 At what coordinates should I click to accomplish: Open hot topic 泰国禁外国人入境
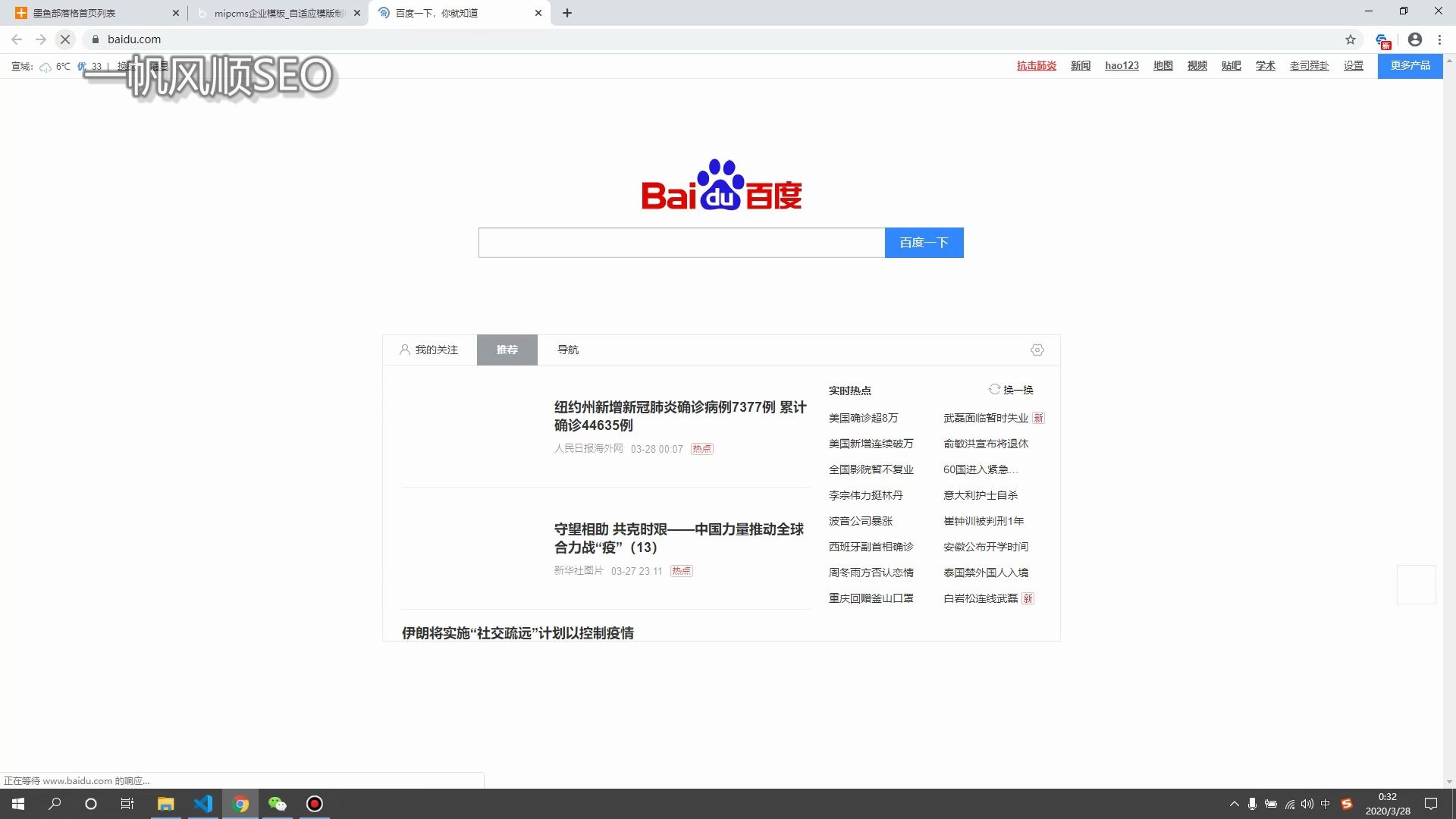click(986, 573)
